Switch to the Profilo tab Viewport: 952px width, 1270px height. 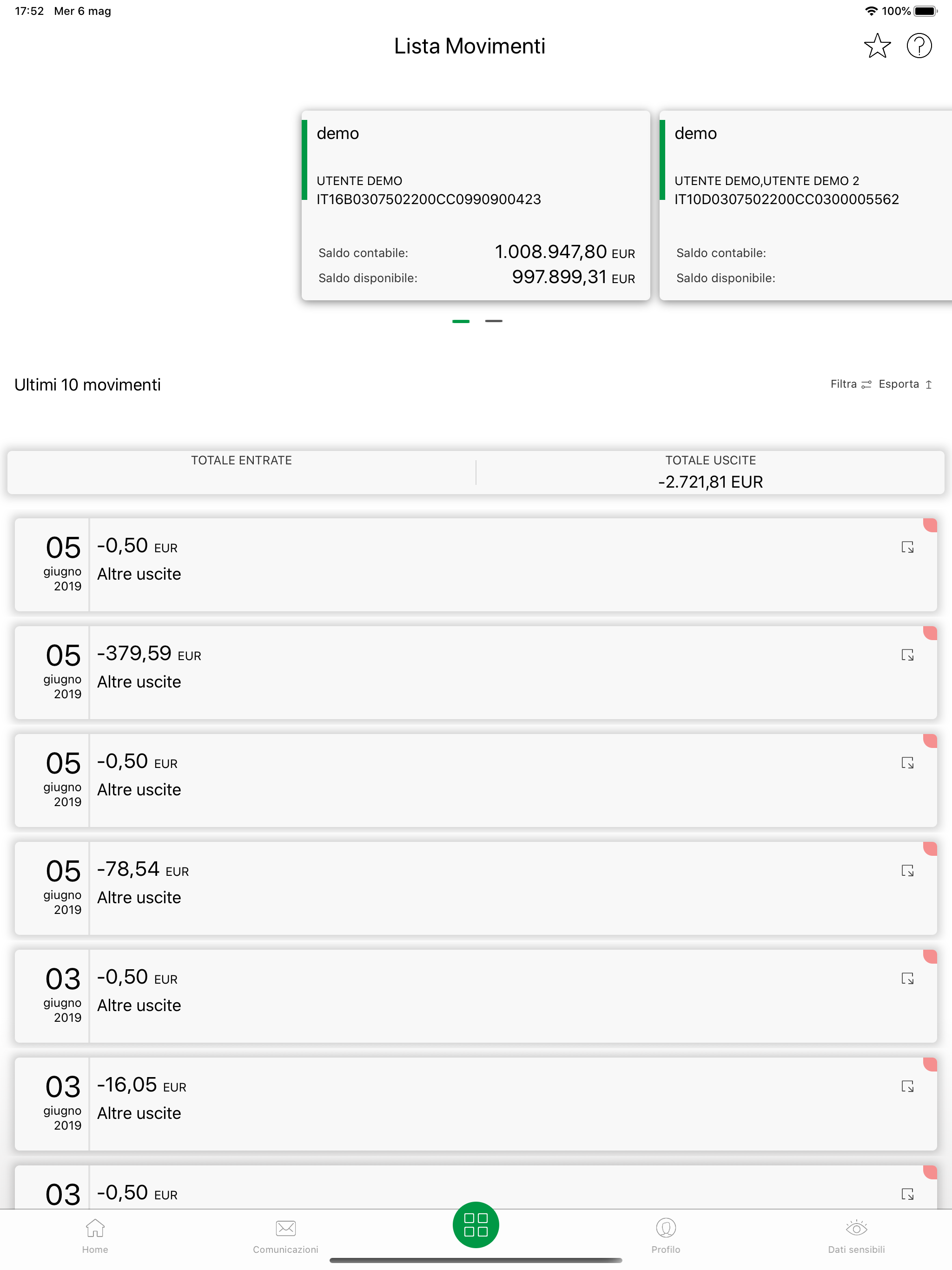pos(666,1236)
